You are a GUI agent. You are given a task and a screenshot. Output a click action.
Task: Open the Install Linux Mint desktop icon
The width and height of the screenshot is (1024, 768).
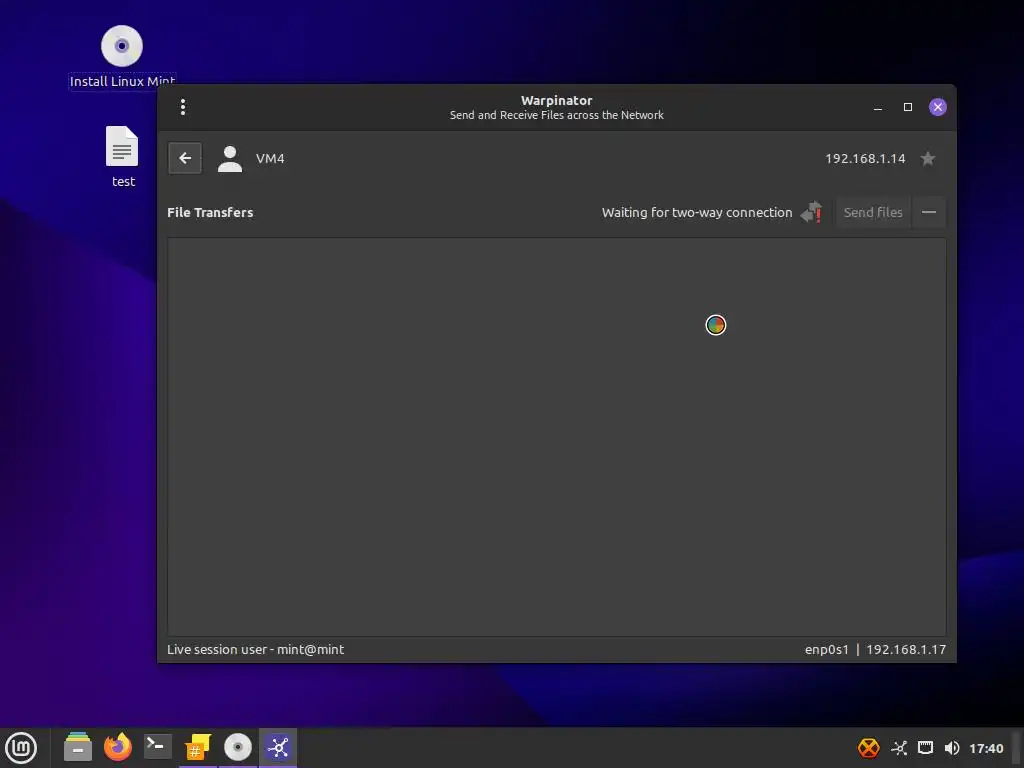[x=122, y=57]
